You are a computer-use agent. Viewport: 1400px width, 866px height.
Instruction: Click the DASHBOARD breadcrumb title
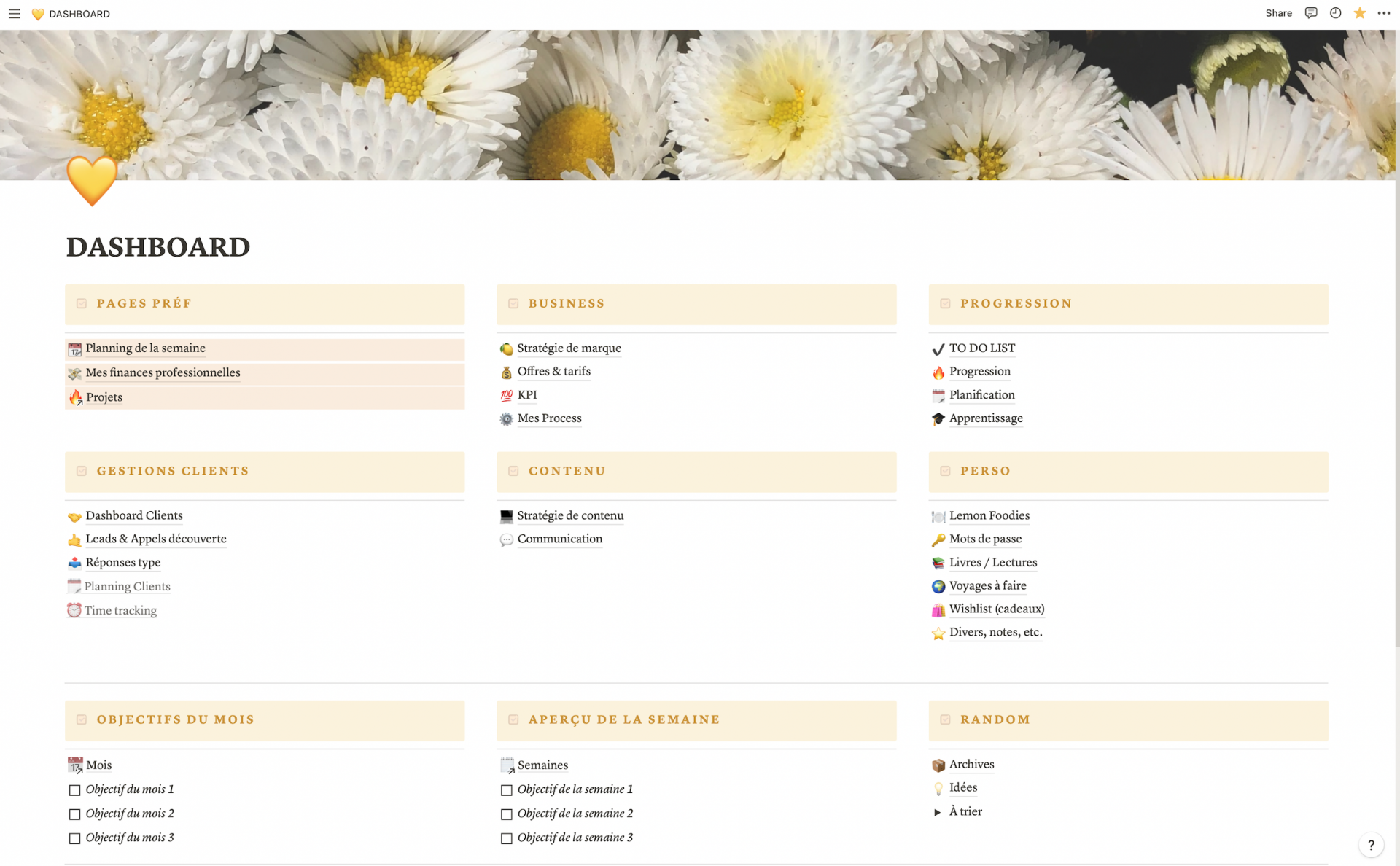(x=79, y=14)
